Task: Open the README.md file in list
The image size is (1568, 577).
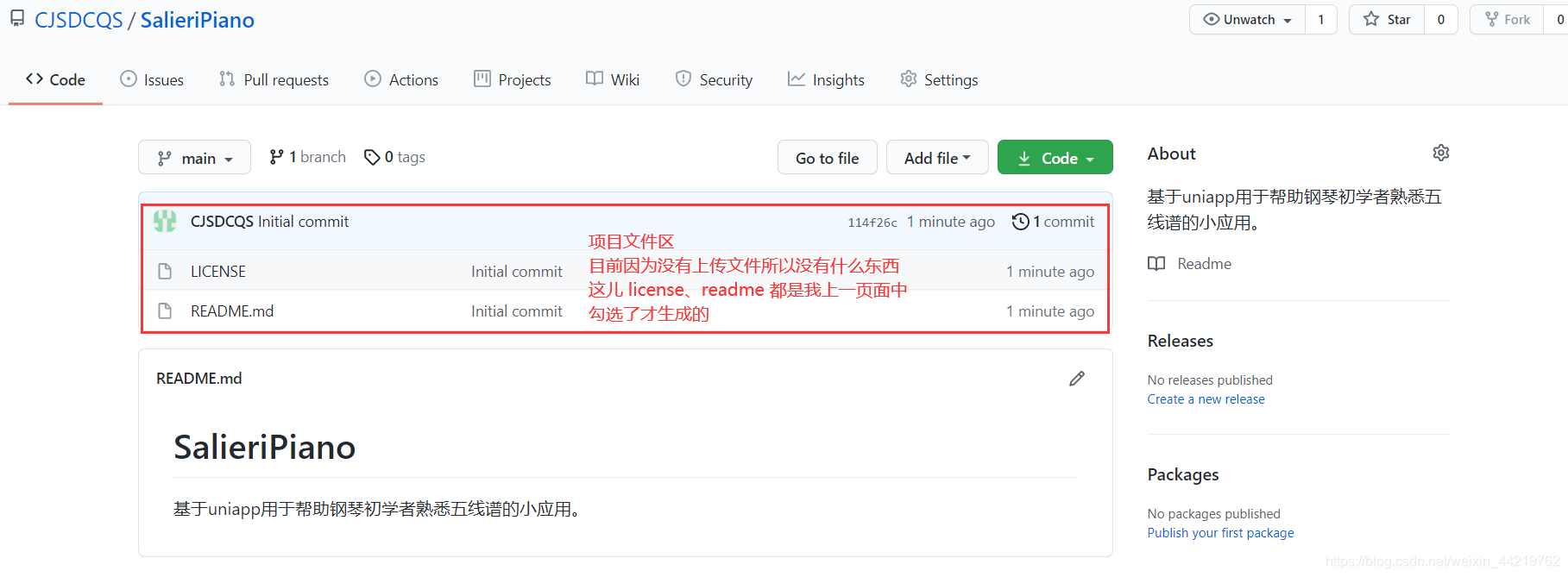Action: [232, 311]
